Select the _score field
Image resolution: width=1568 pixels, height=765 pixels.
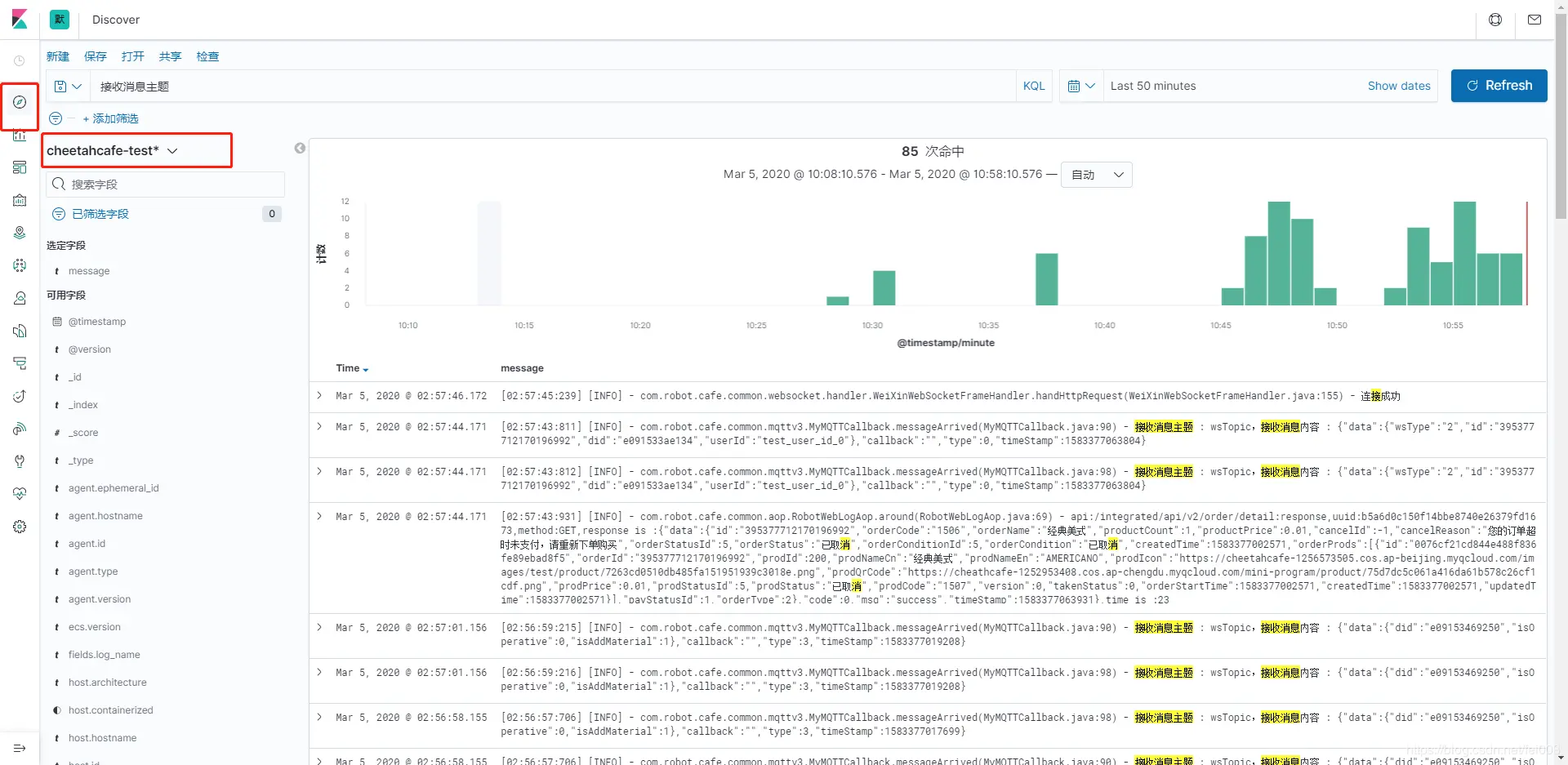(83, 433)
